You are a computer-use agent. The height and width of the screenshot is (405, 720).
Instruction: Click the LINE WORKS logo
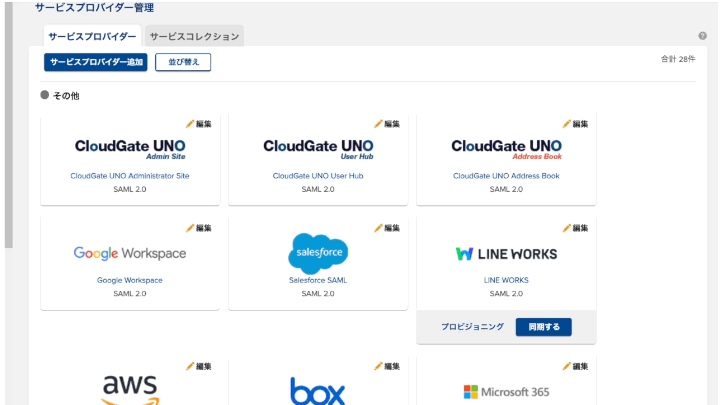(506, 254)
